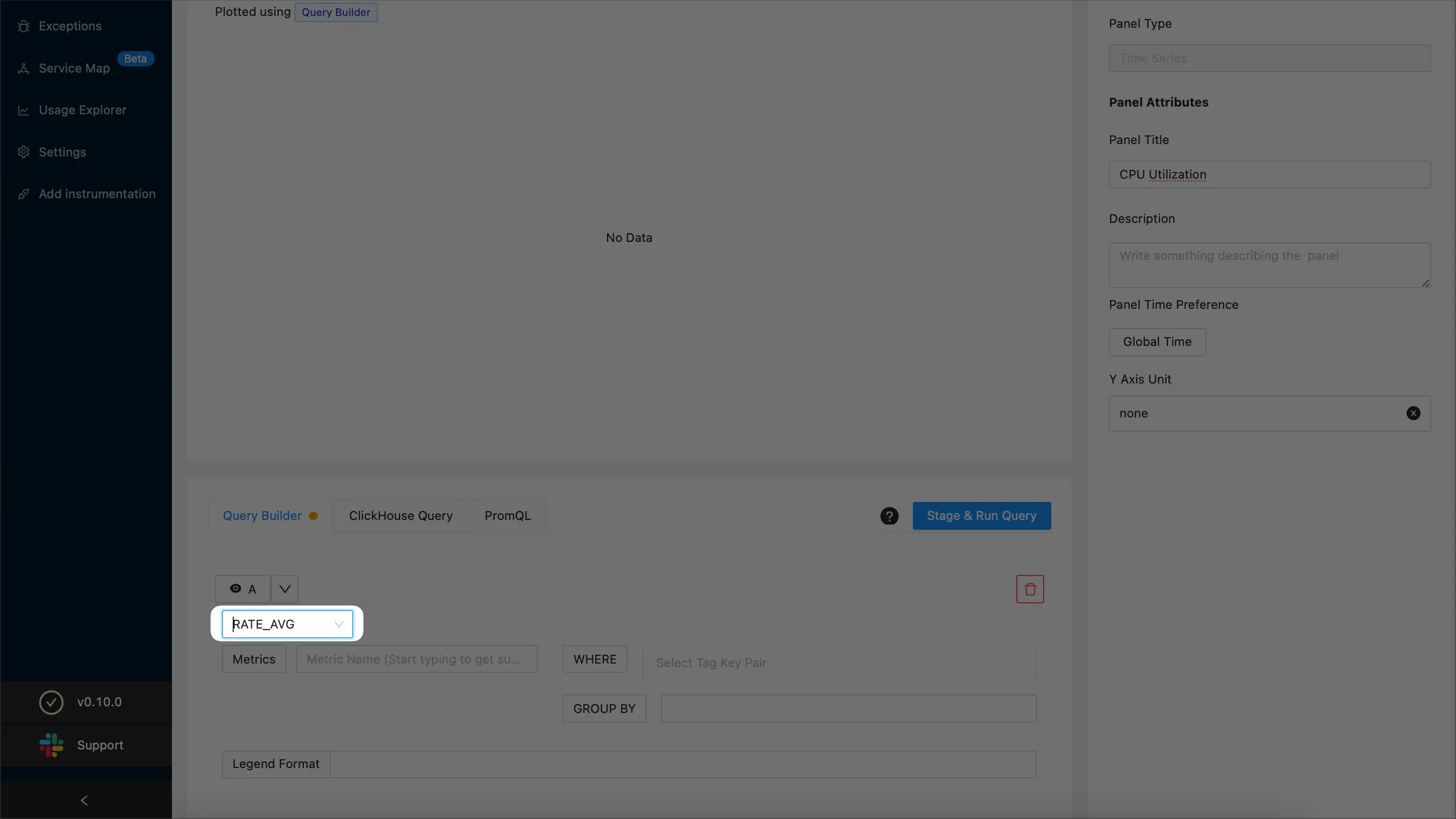Viewport: 1456px width, 819px height.
Task: Open the Exceptions page bug icon
Action: tap(24, 26)
